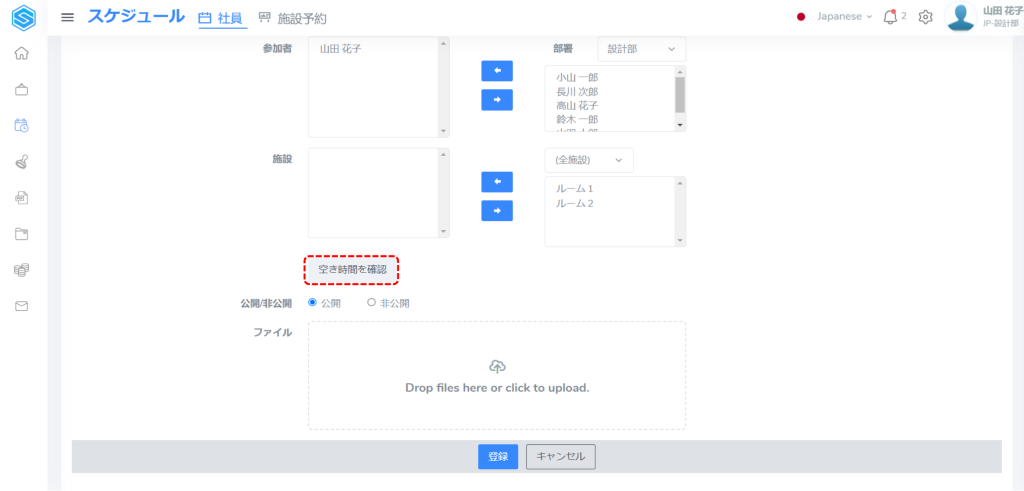Screen dimensions: 1024x491
Task: Expand the (全施設) facility dropdown
Action: (x=588, y=160)
